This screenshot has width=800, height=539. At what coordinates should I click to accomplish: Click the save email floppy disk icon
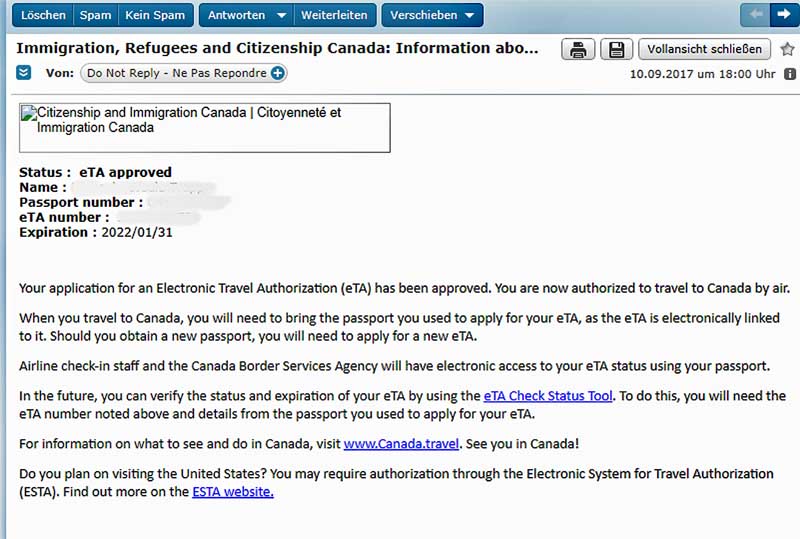pos(616,49)
